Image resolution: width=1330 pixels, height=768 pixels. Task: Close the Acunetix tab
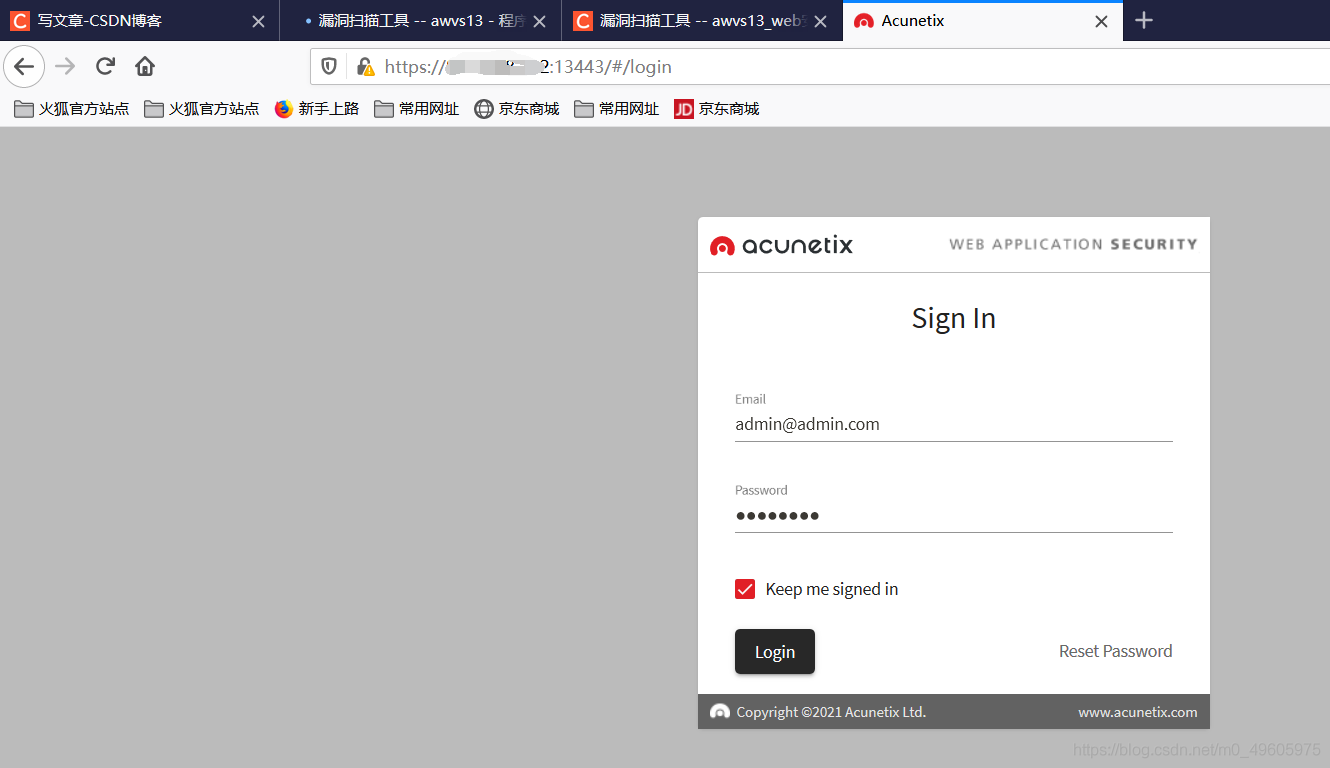tap(1101, 21)
